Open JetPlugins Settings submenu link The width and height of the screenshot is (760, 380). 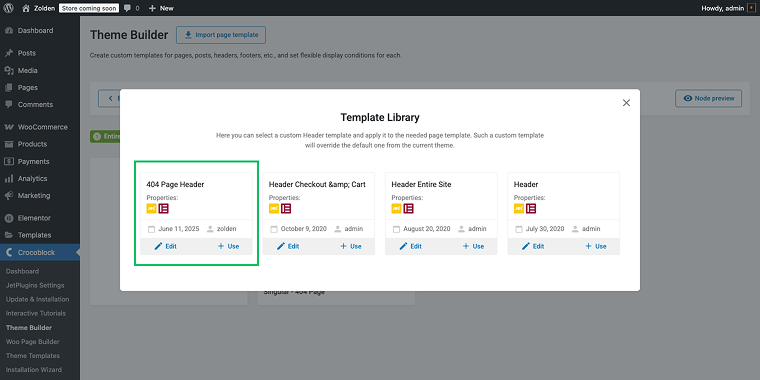coord(35,285)
